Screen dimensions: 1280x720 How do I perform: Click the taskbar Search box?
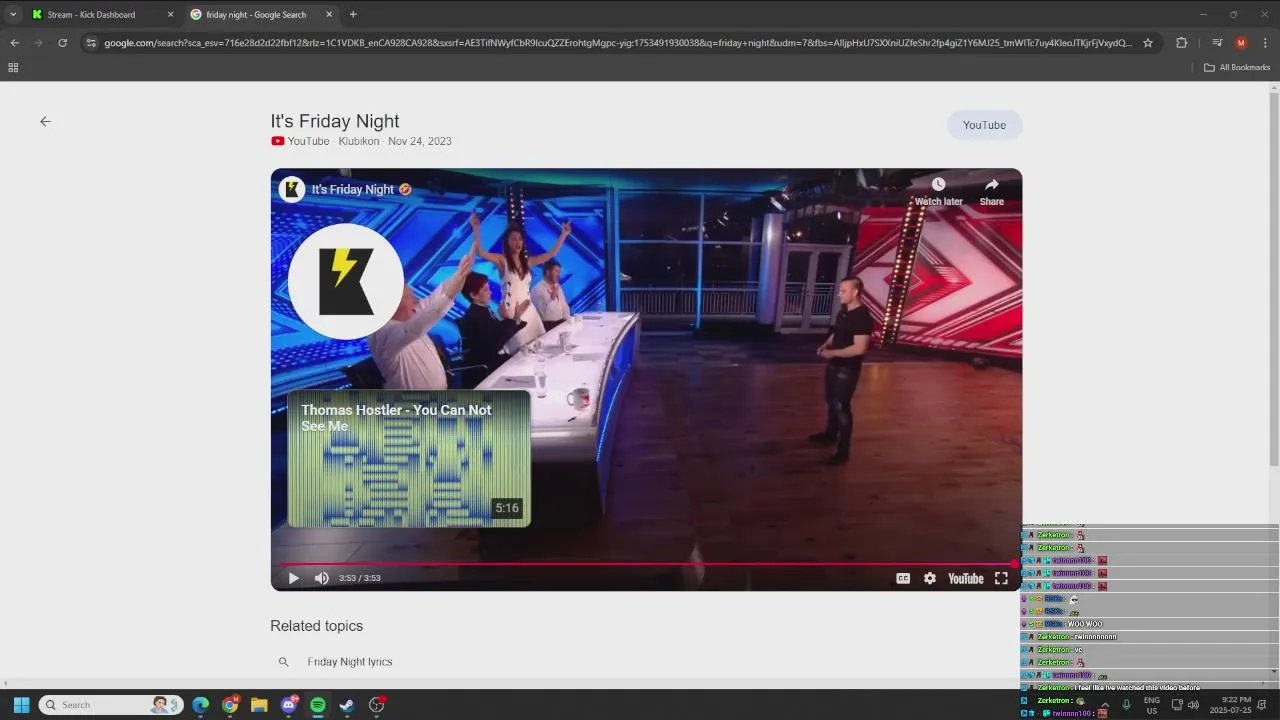111,705
